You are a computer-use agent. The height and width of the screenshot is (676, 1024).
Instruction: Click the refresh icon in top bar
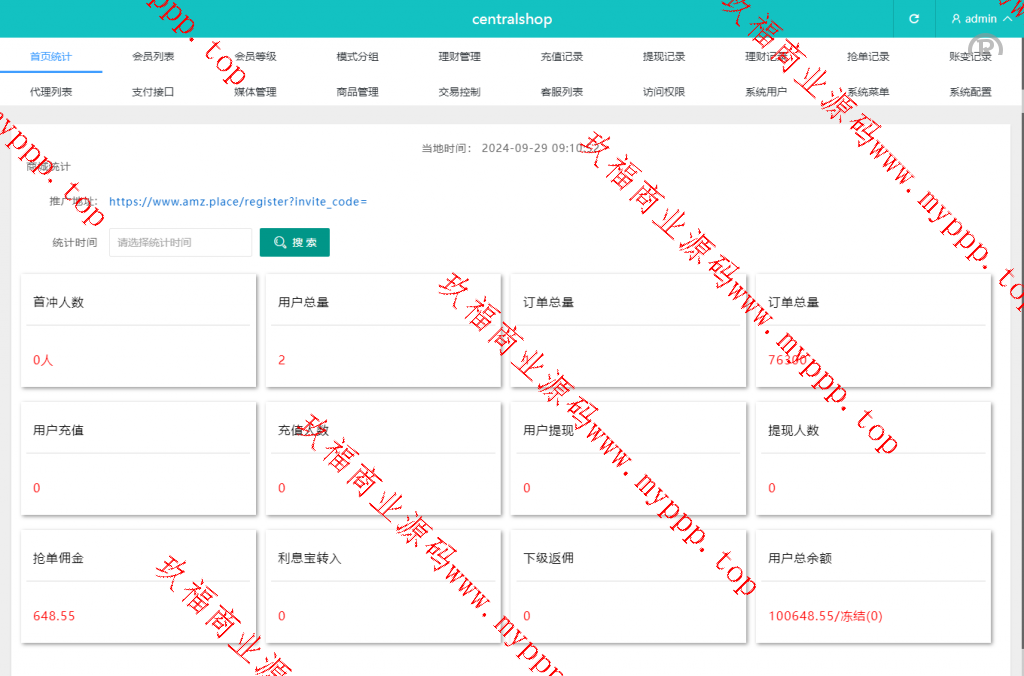(x=913, y=19)
